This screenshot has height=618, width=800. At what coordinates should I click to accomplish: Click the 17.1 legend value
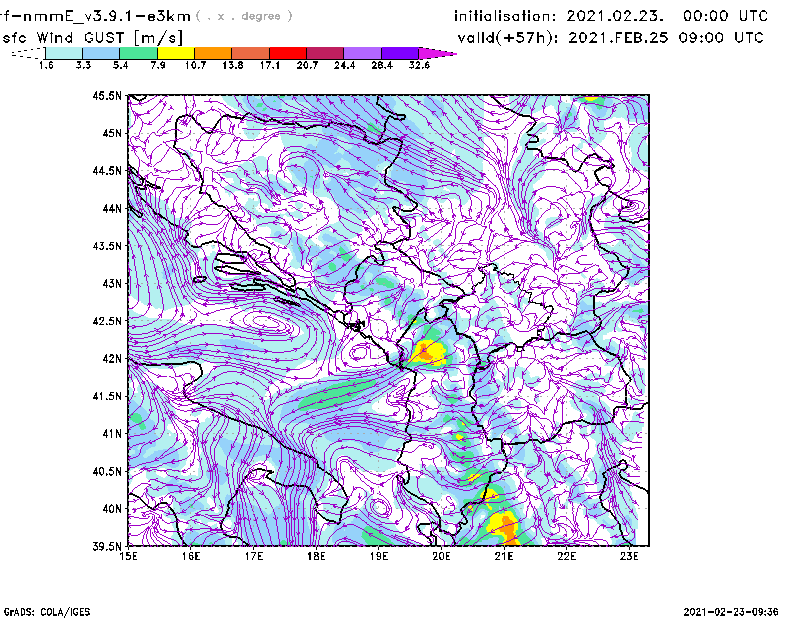(x=269, y=65)
